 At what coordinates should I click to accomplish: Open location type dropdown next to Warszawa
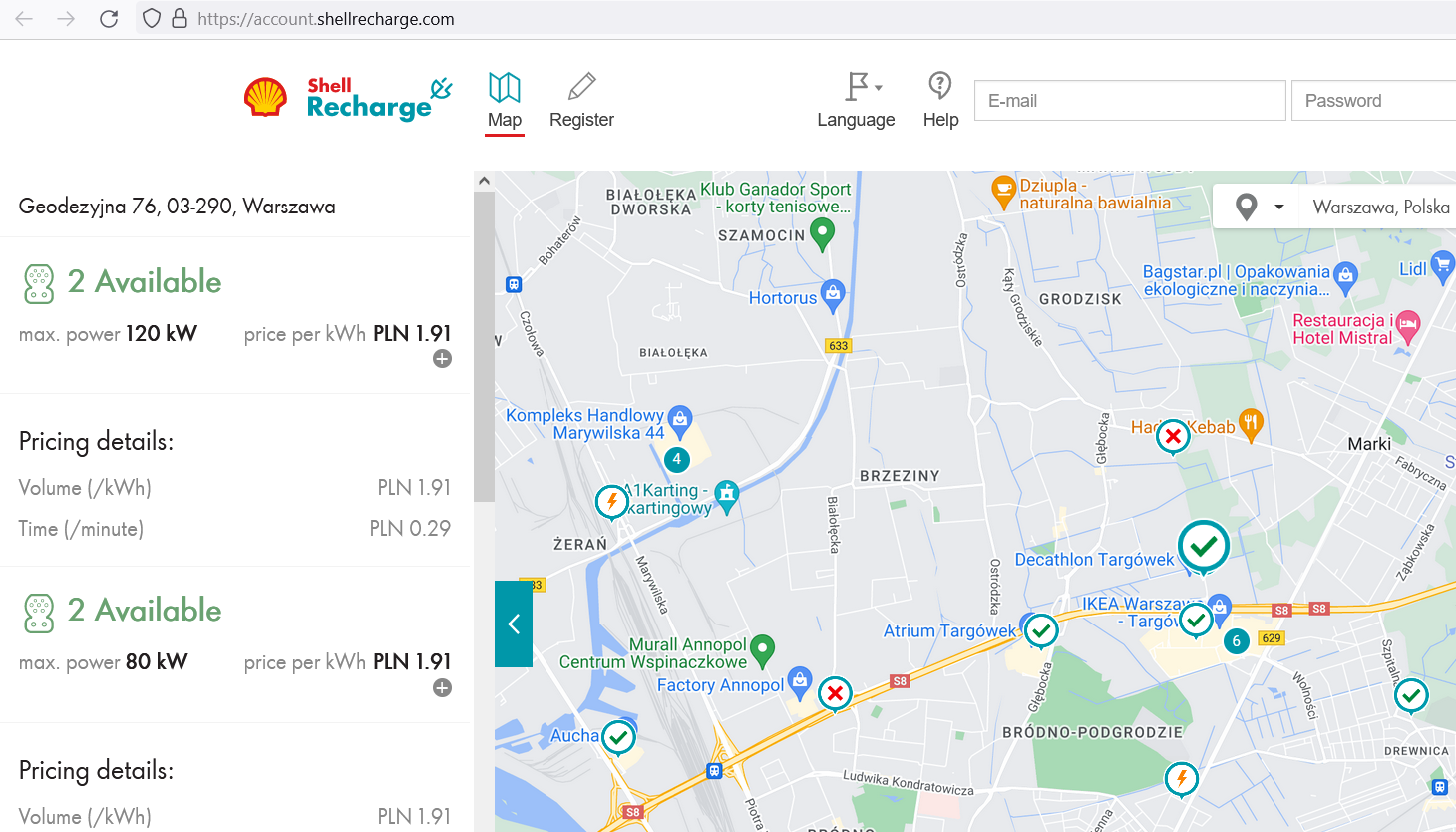1279,208
